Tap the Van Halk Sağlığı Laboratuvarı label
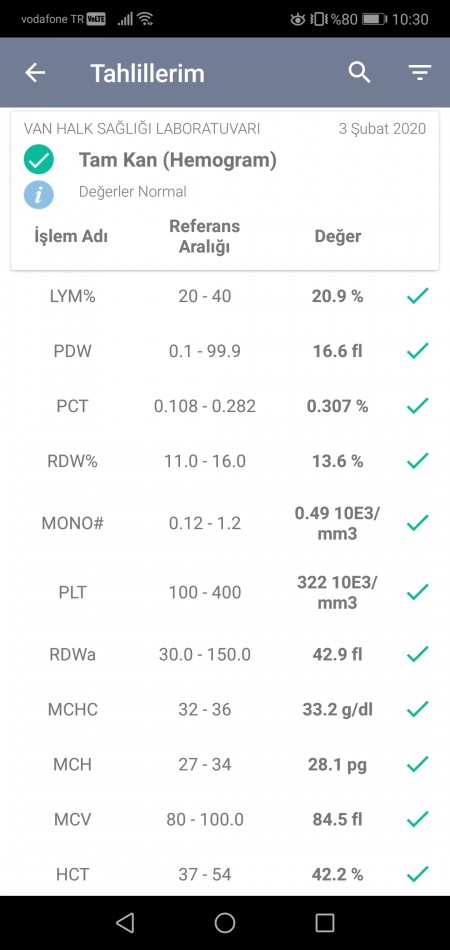Viewport: 450px width, 950px height. point(142,128)
